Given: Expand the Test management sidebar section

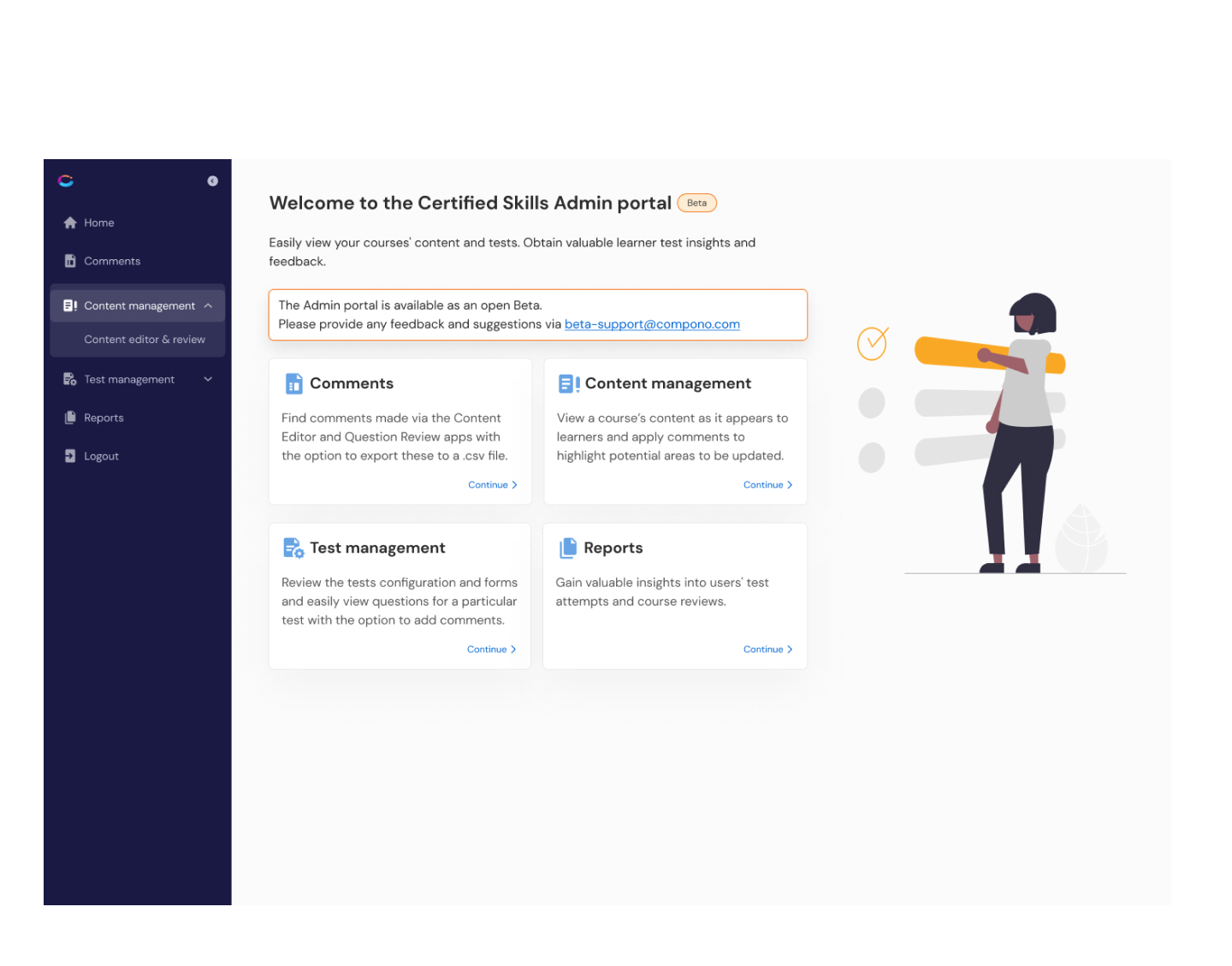Looking at the screenshot, I should pyautogui.click(x=208, y=379).
